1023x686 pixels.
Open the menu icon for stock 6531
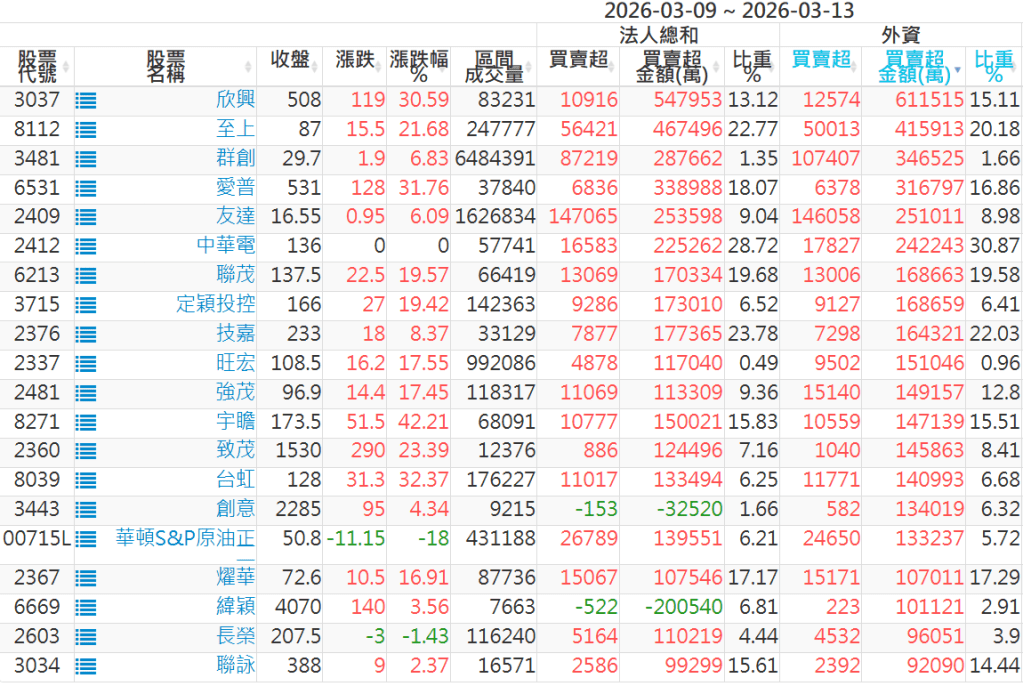(86, 188)
